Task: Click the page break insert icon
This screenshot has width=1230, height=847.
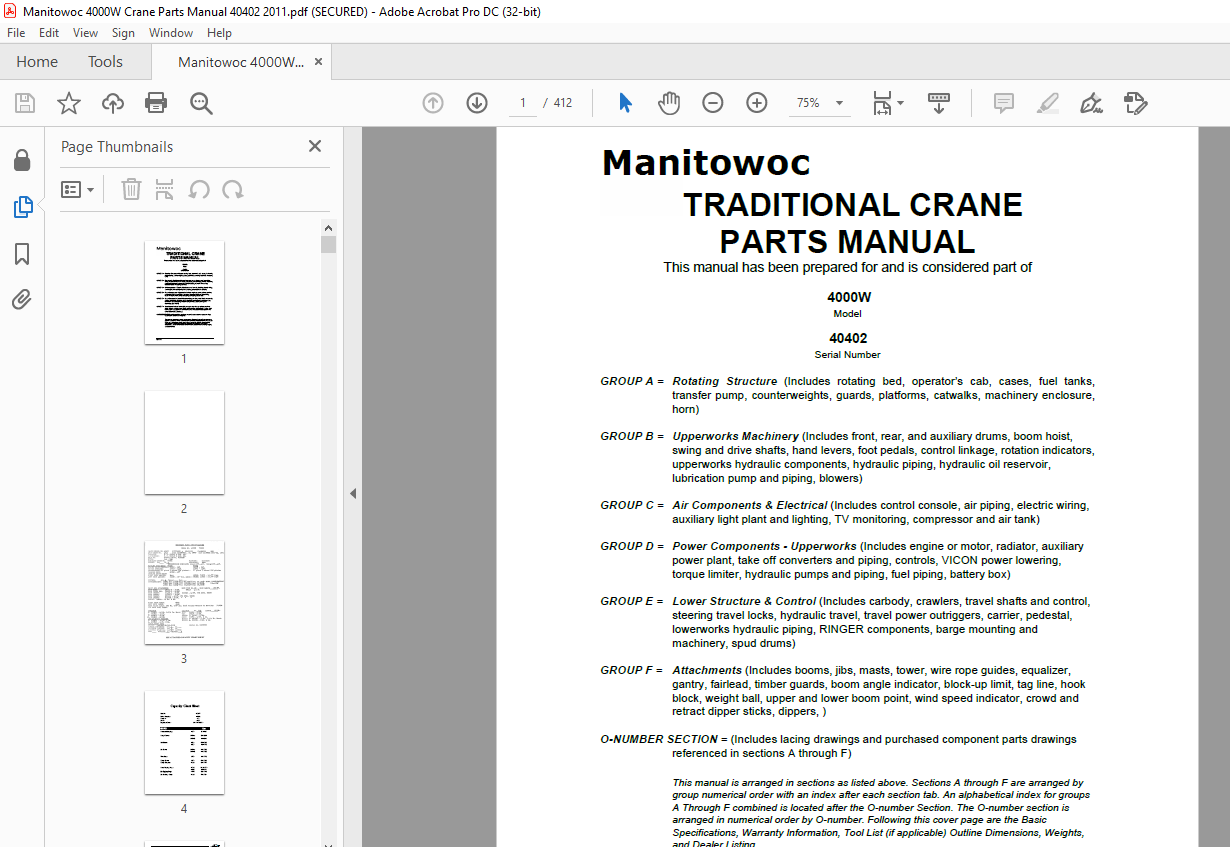Action: tap(165, 189)
